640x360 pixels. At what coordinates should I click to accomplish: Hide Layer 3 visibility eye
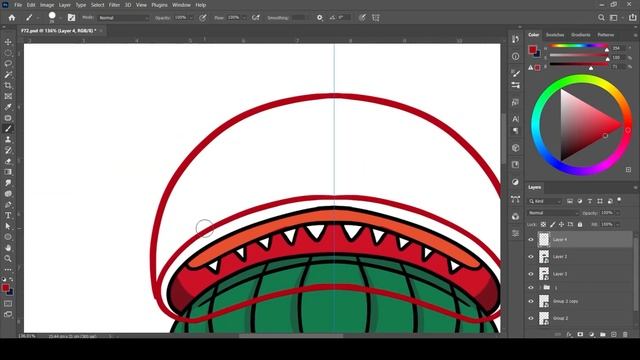tap(531, 274)
